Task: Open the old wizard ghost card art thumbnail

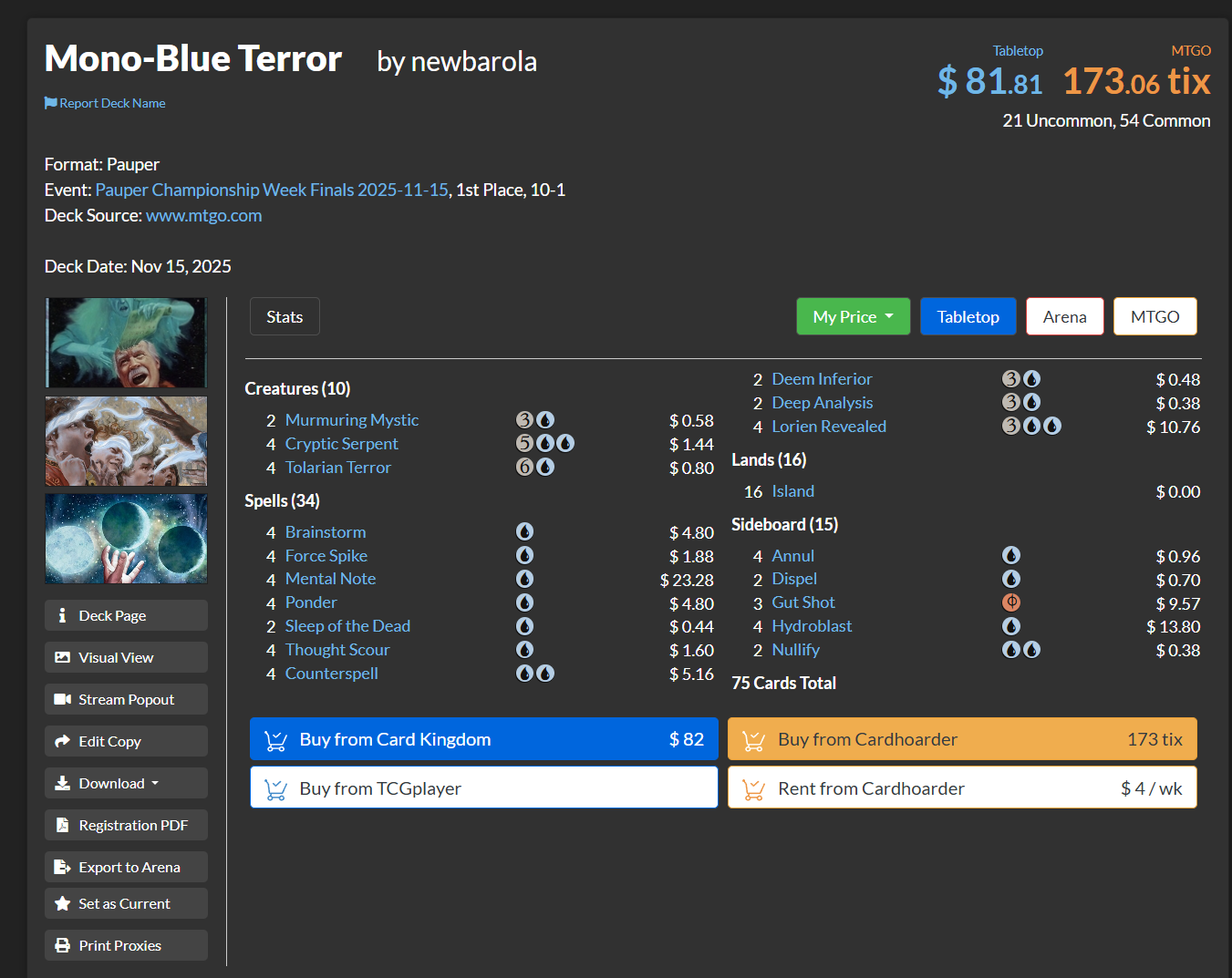Action: 126,343
